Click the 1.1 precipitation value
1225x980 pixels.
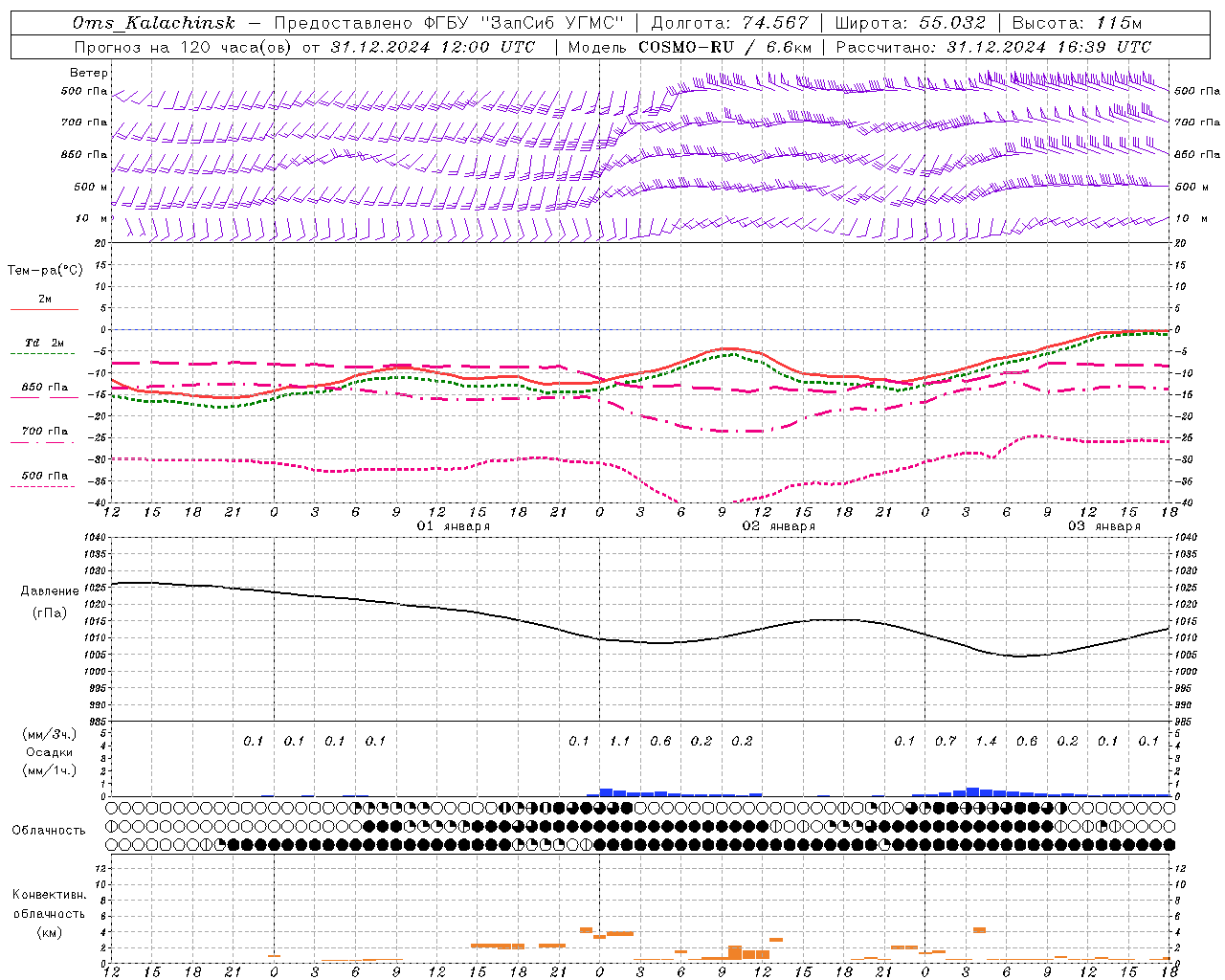(x=619, y=742)
